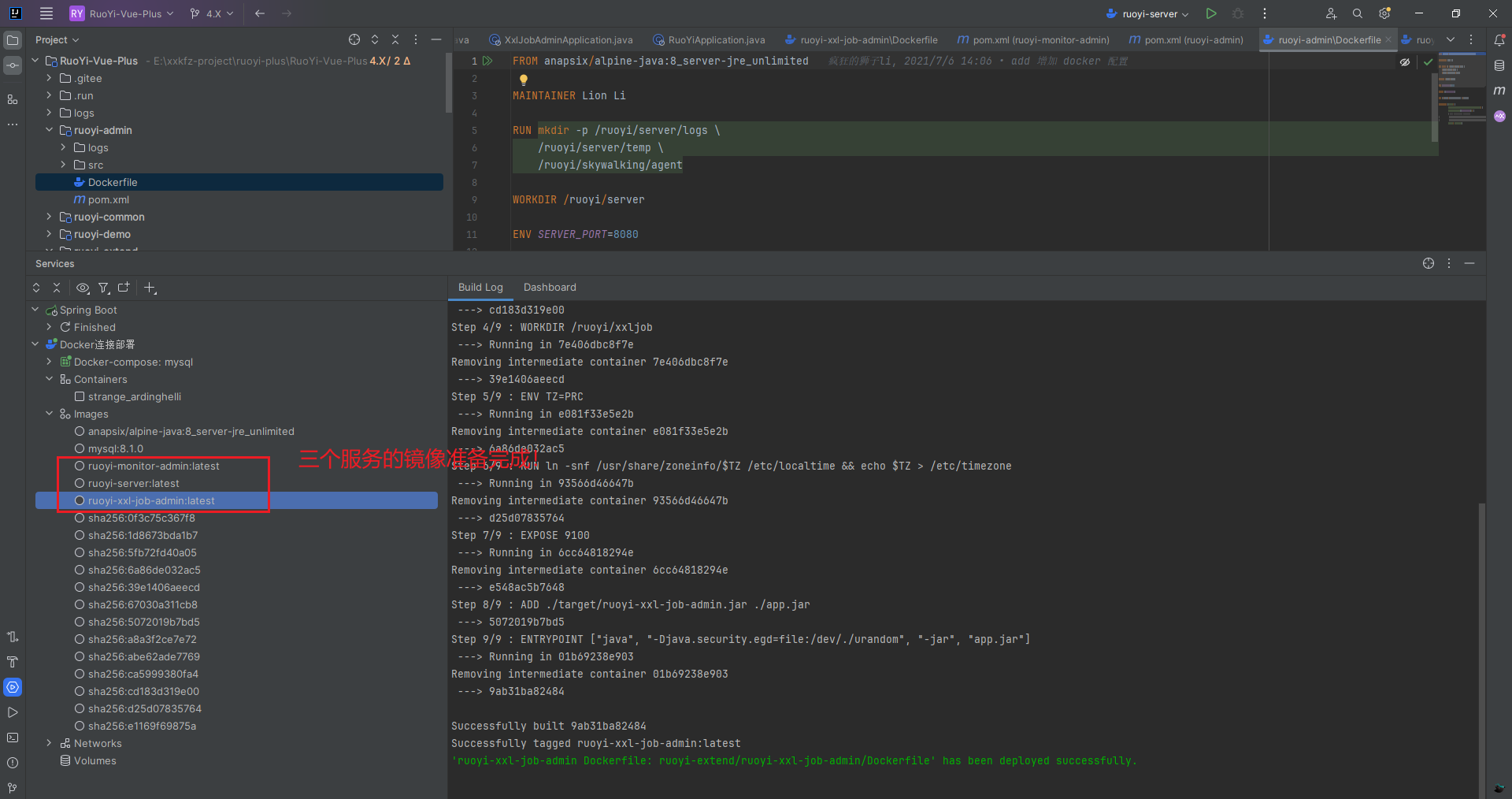Expand the Networks node
Viewport: 1512px width, 799px height.
tap(49, 743)
